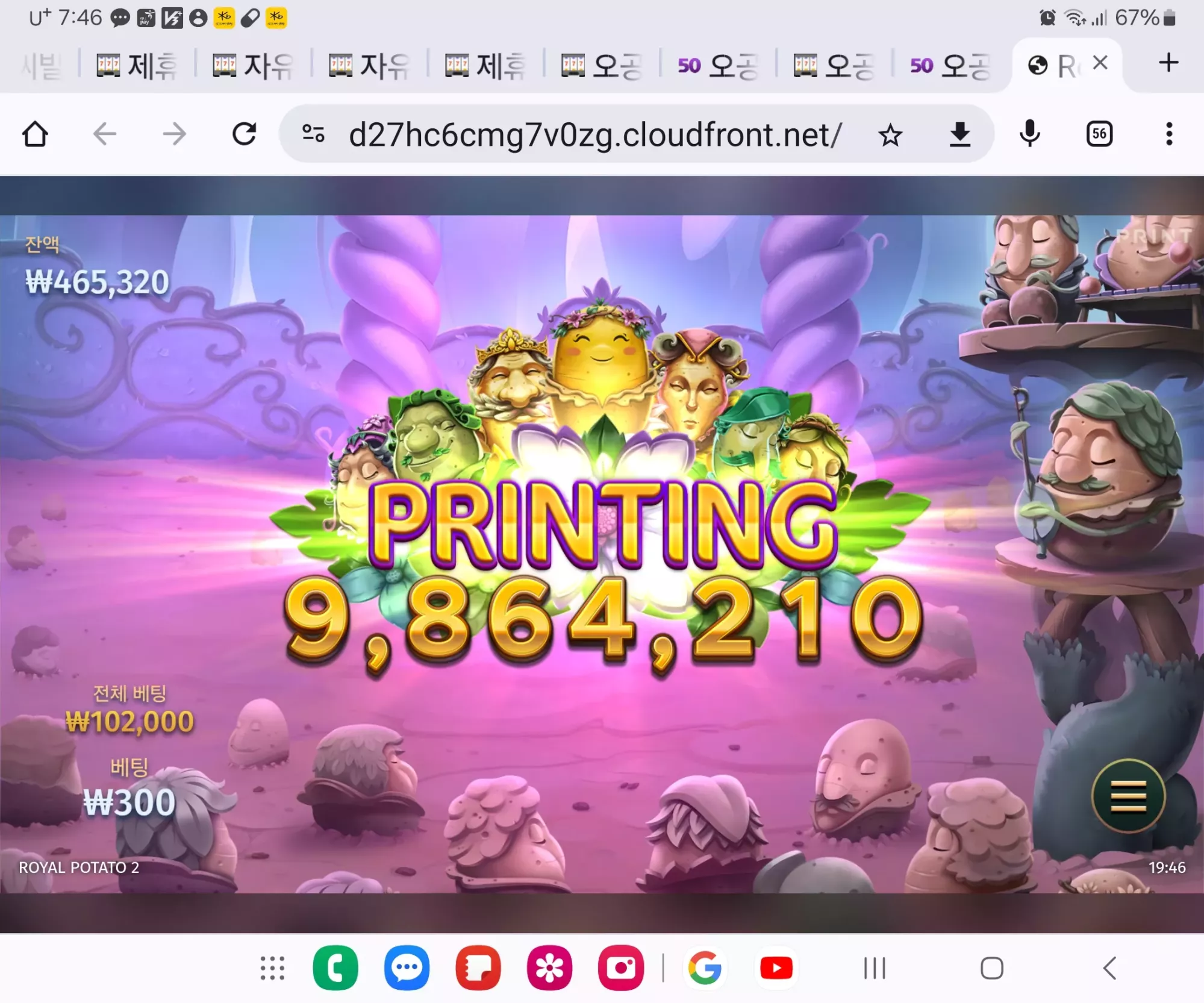Tap the system back chevron
This screenshot has width=1204, height=1003.
point(1109,969)
